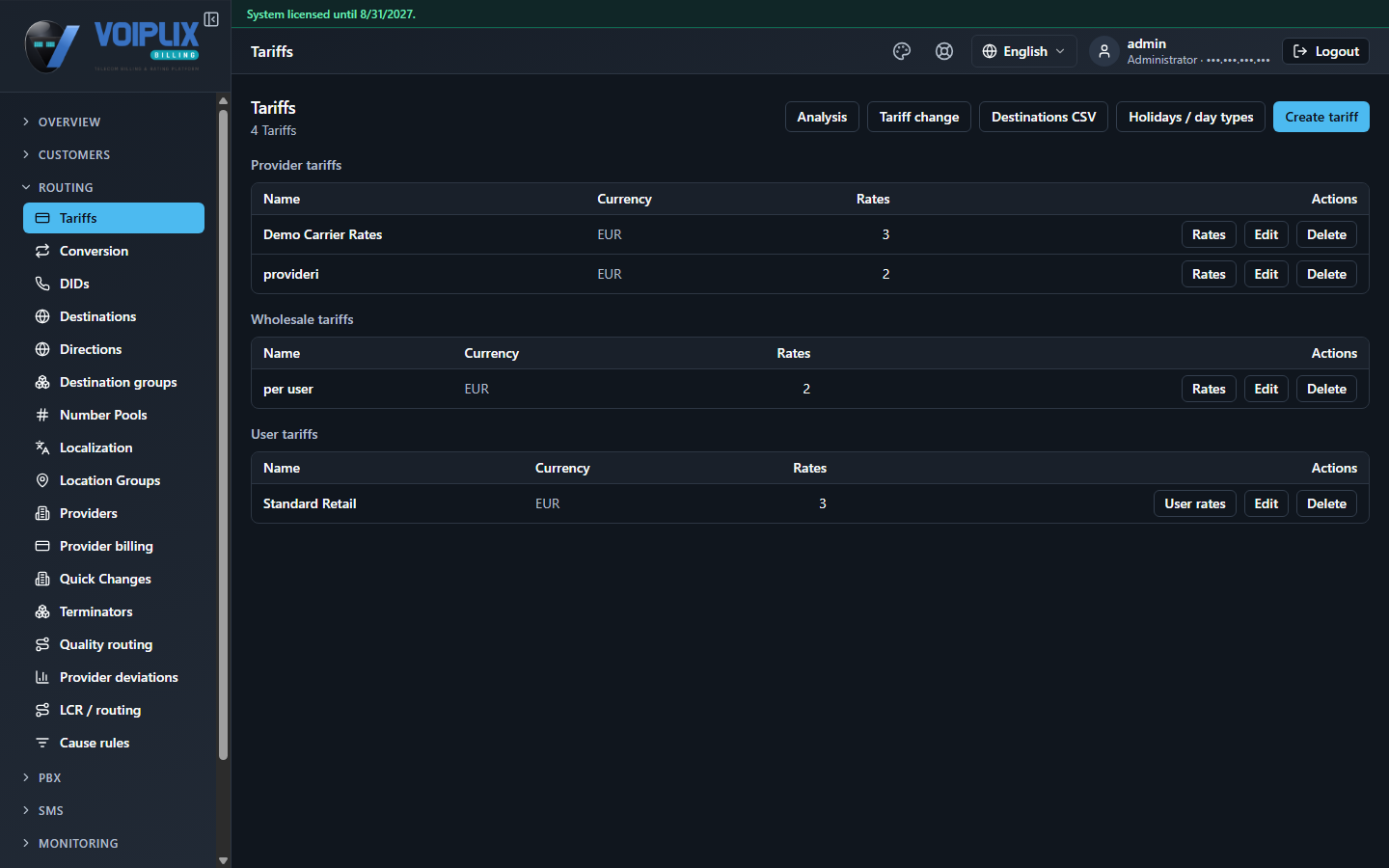The image size is (1389, 868).
Task: Open Provider deviations chart page
Action: [114, 677]
